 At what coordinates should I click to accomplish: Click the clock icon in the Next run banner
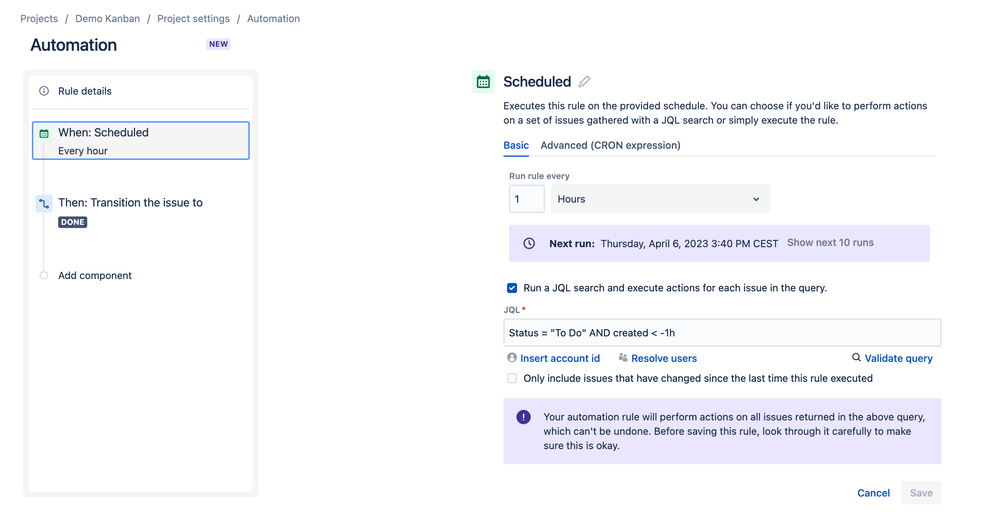[x=529, y=243]
